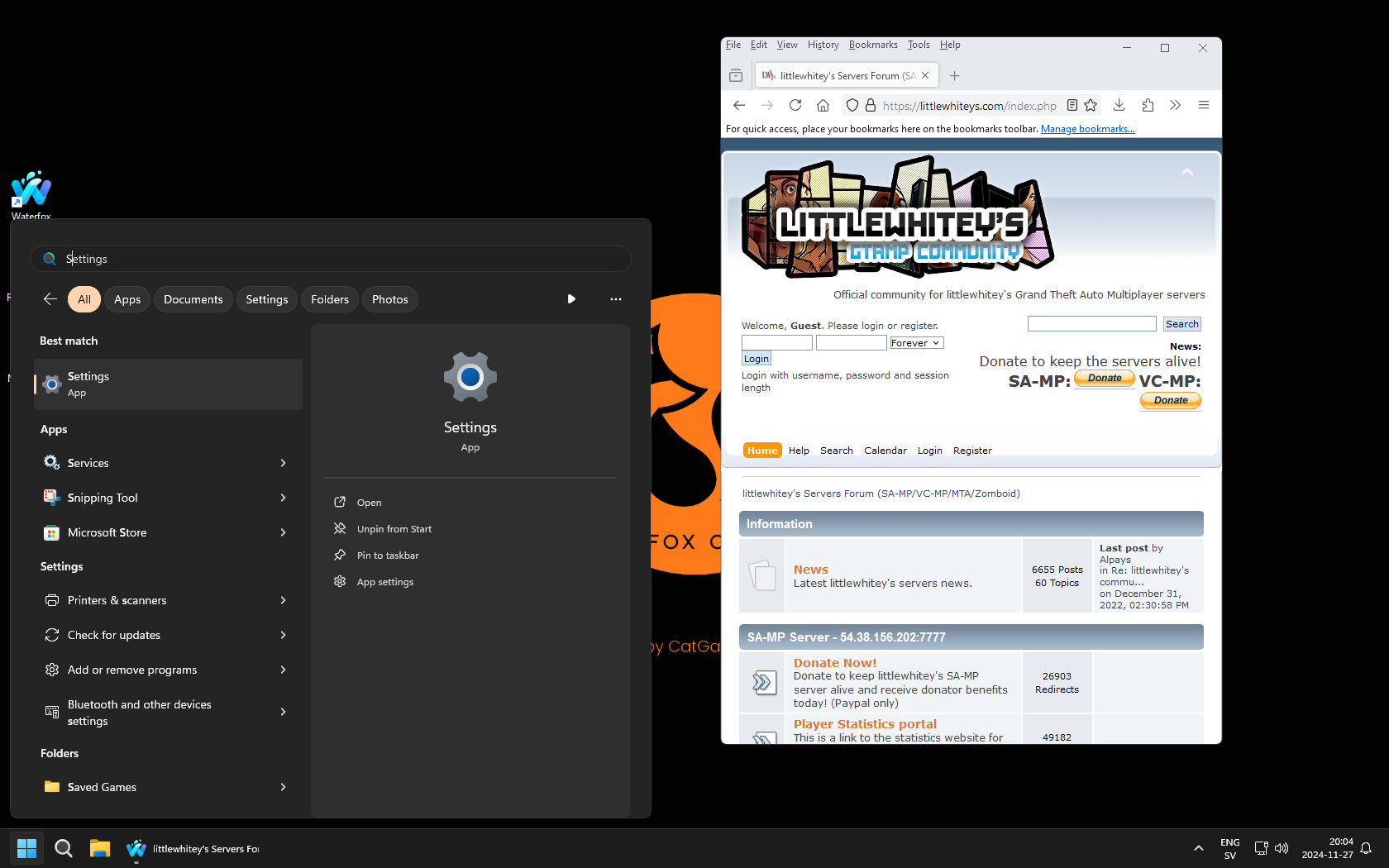The height and width of the screenshot is (868, 1389).
Task: Expand Saved Games folder chevron
Action: 283,787
